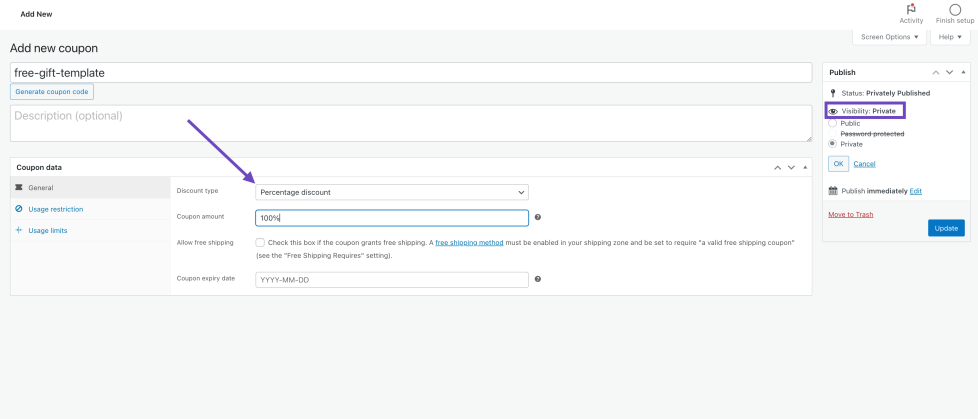Collapse the Publish panel with the toggle triangle
The image size is (978, 419).
coord(963,72)
